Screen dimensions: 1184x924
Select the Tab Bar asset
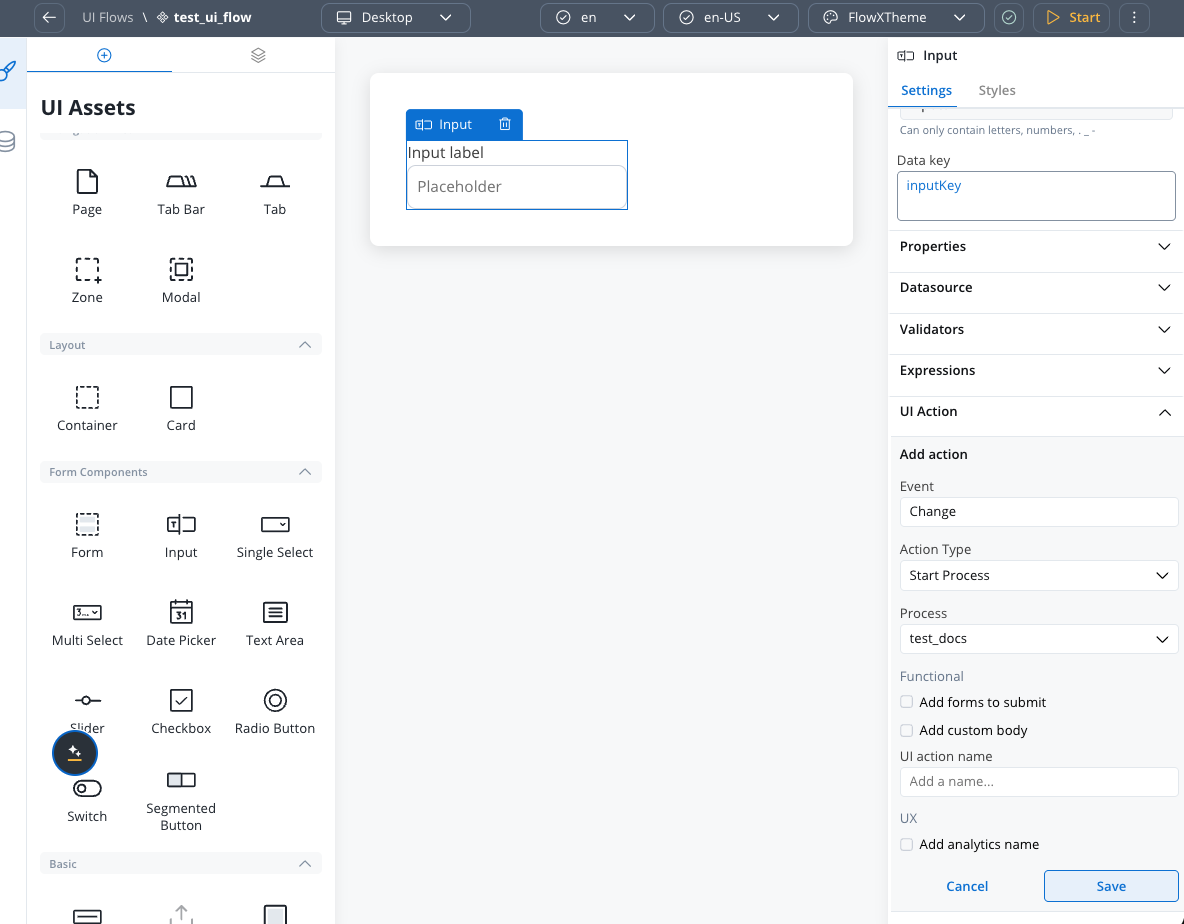coord(181,192)
